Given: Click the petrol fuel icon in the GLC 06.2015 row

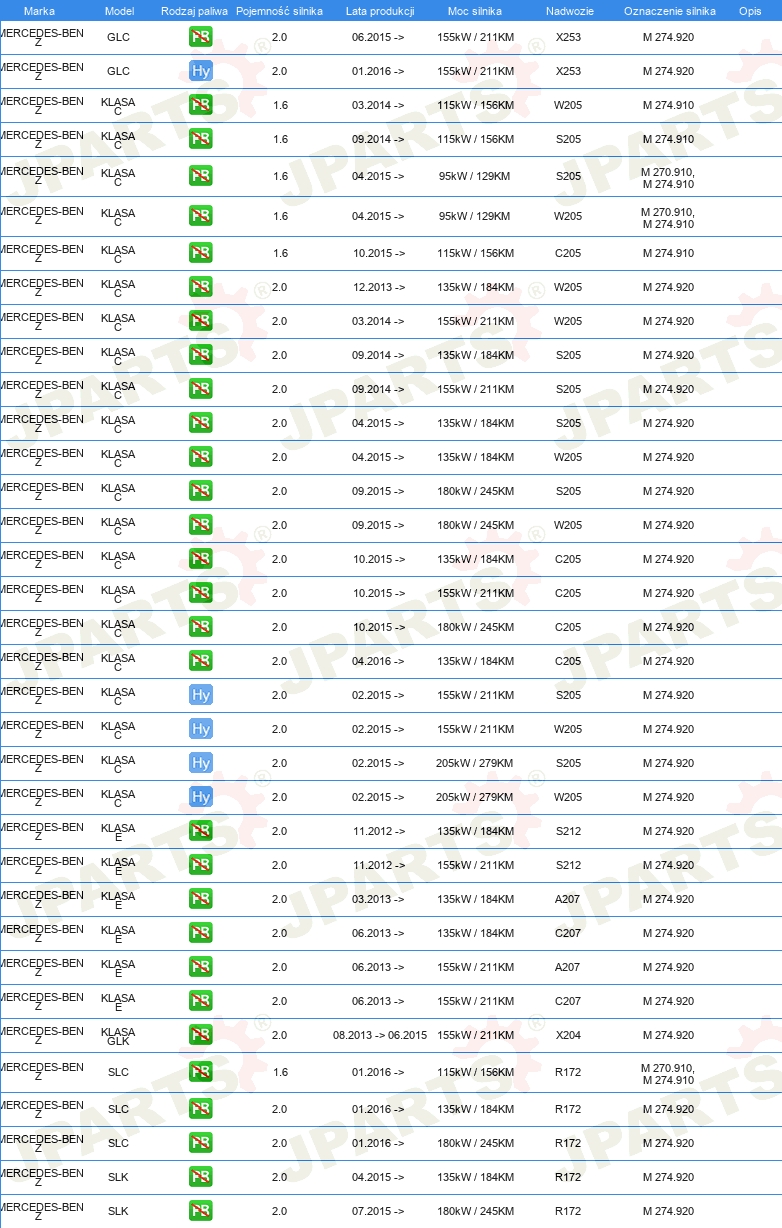Looking at the screenshot, I should coord(200,38).
